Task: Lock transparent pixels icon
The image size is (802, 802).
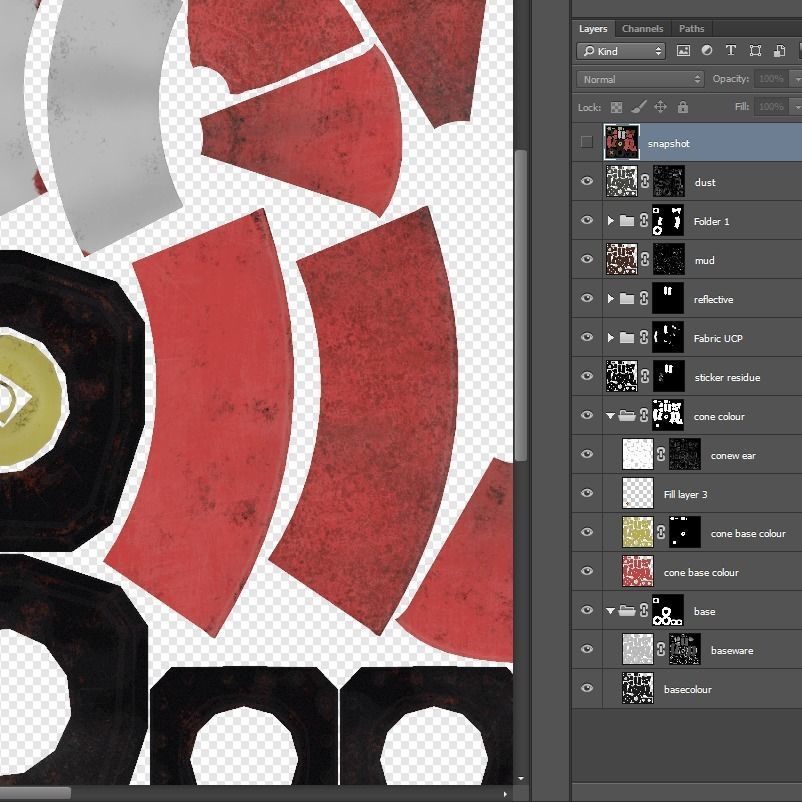Action: [616, 107]
